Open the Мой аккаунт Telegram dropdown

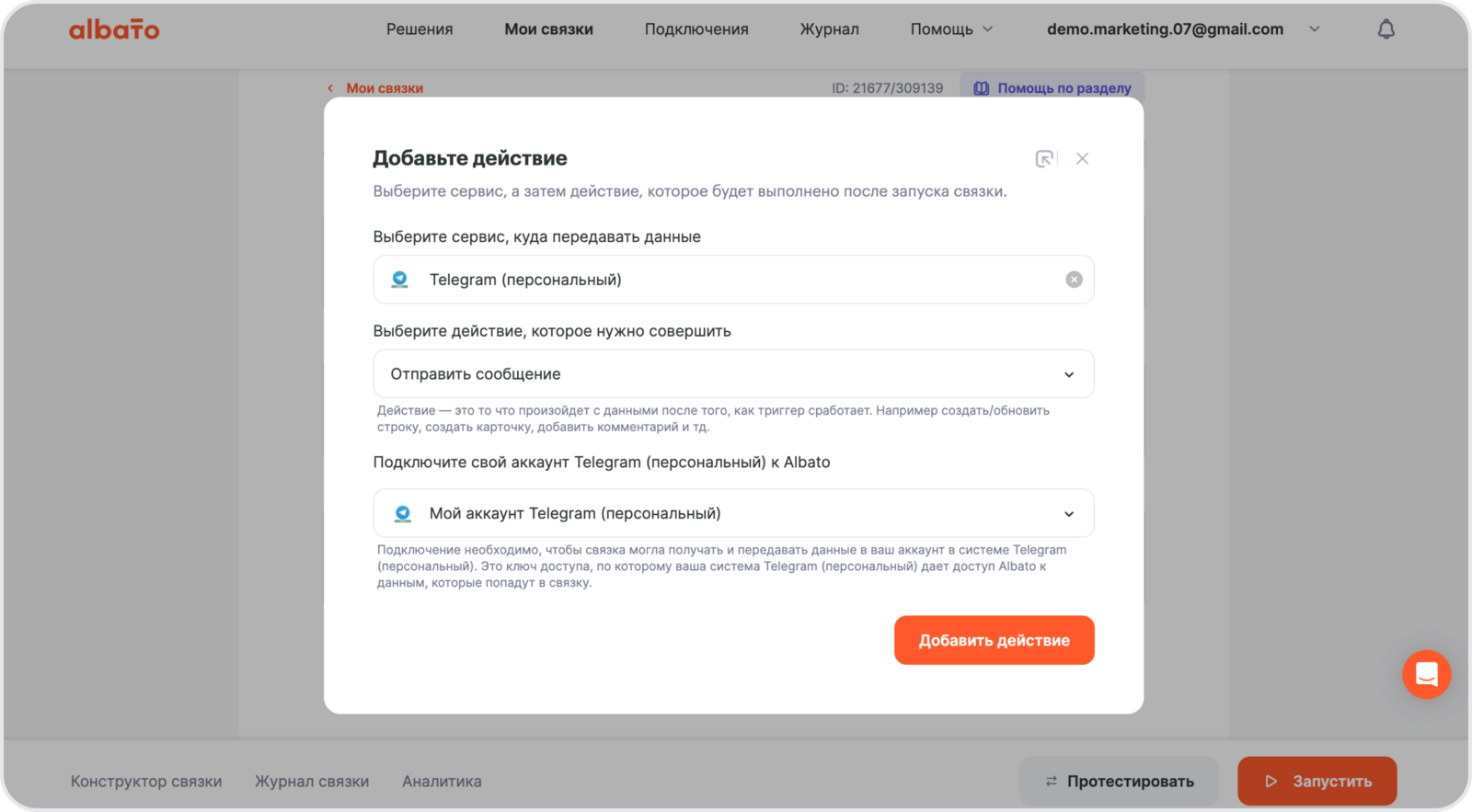click(1068, 514)
